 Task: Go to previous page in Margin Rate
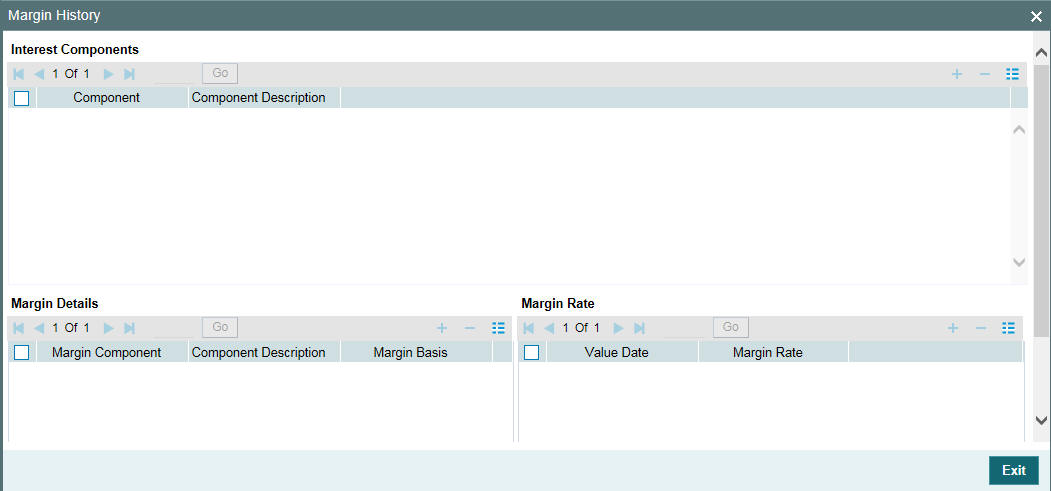549,328
